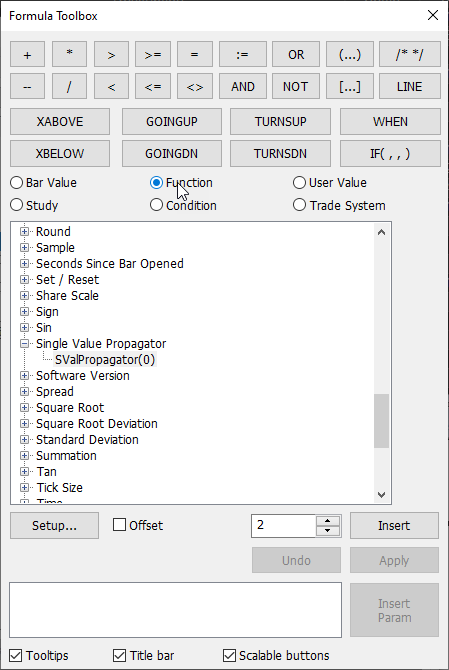
Task: Click the function list scrollbar down arrow
Action: coord(382,495)
